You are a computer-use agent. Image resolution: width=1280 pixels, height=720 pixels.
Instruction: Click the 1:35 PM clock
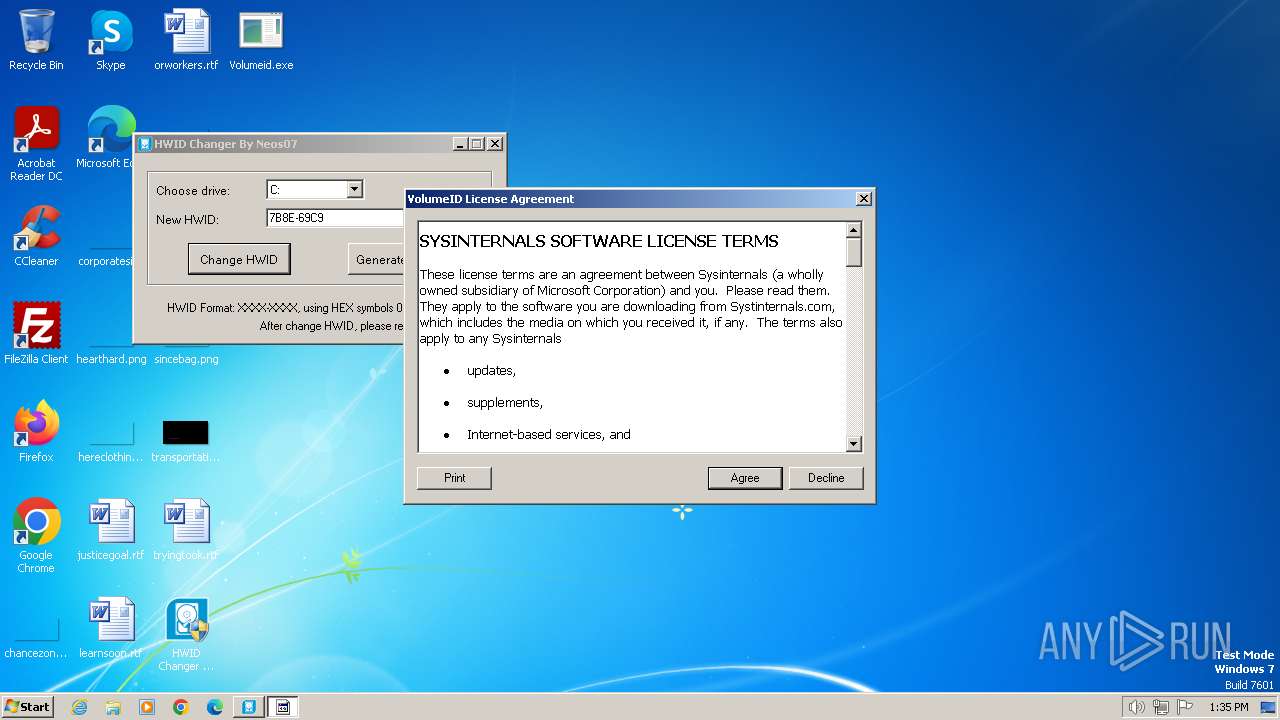coord(1229,707)
